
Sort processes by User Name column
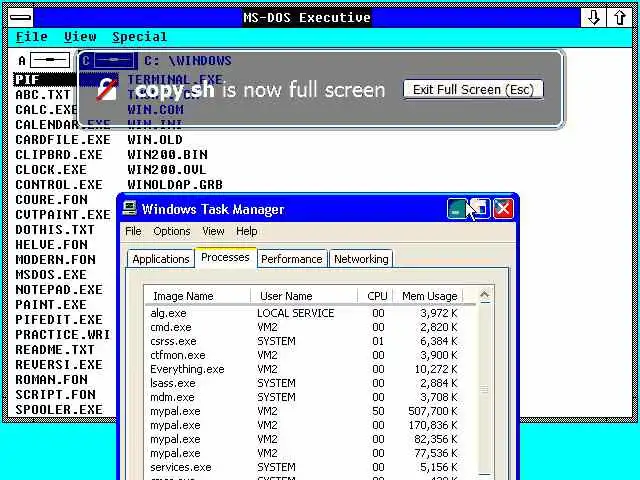pyautogui.click(x=304, y=296)
